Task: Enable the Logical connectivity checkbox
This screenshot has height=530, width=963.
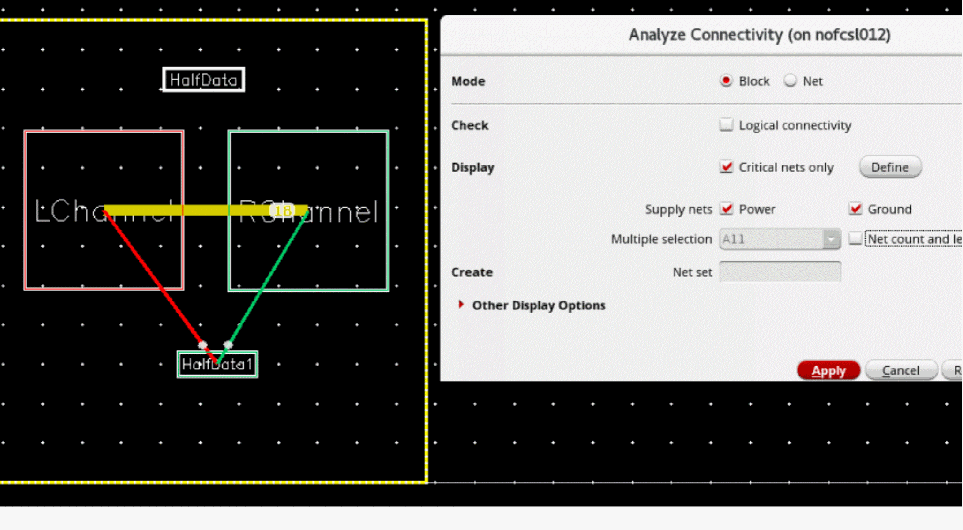Action: (x=727, y=125)
